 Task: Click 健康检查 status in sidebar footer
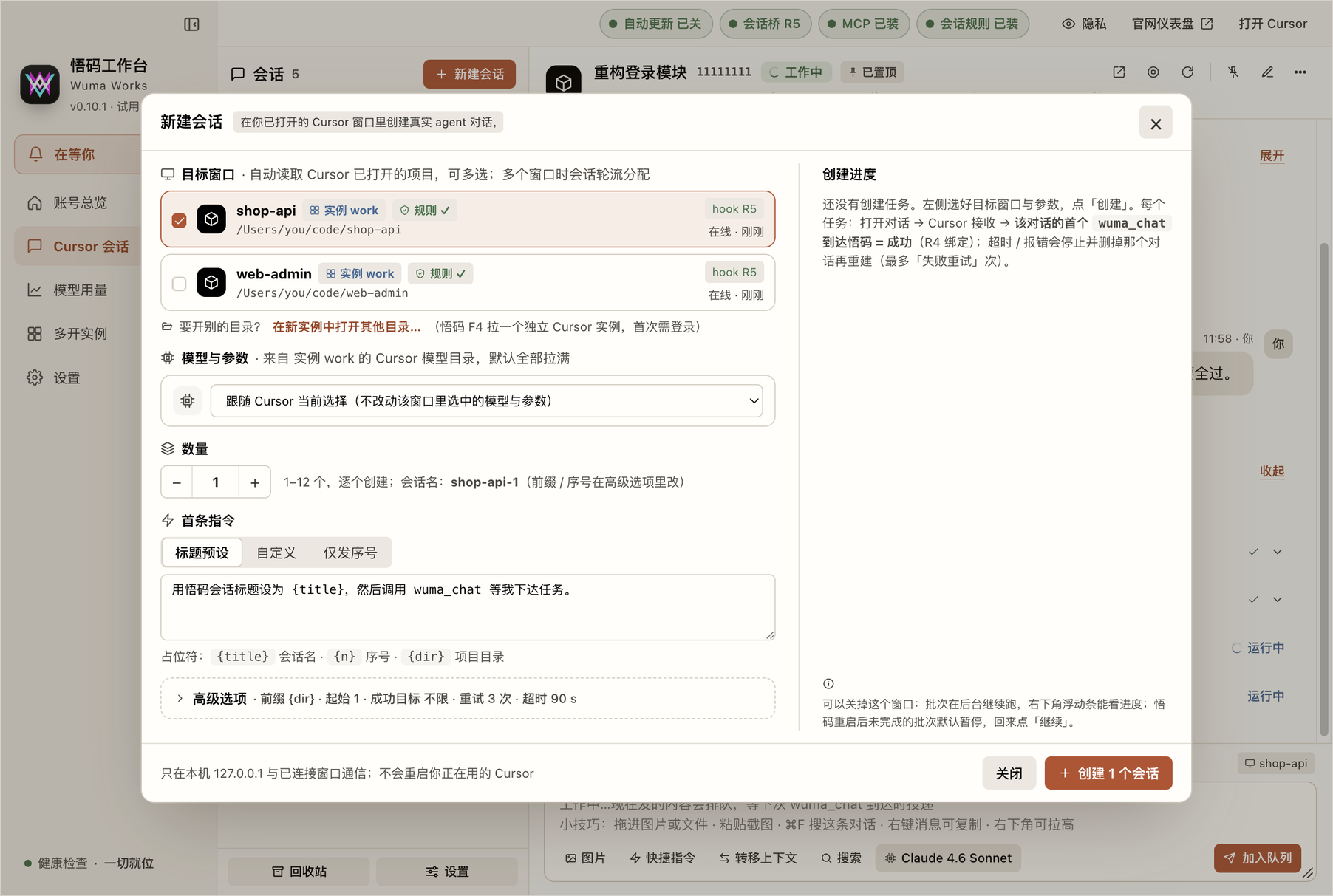point(89,863)
